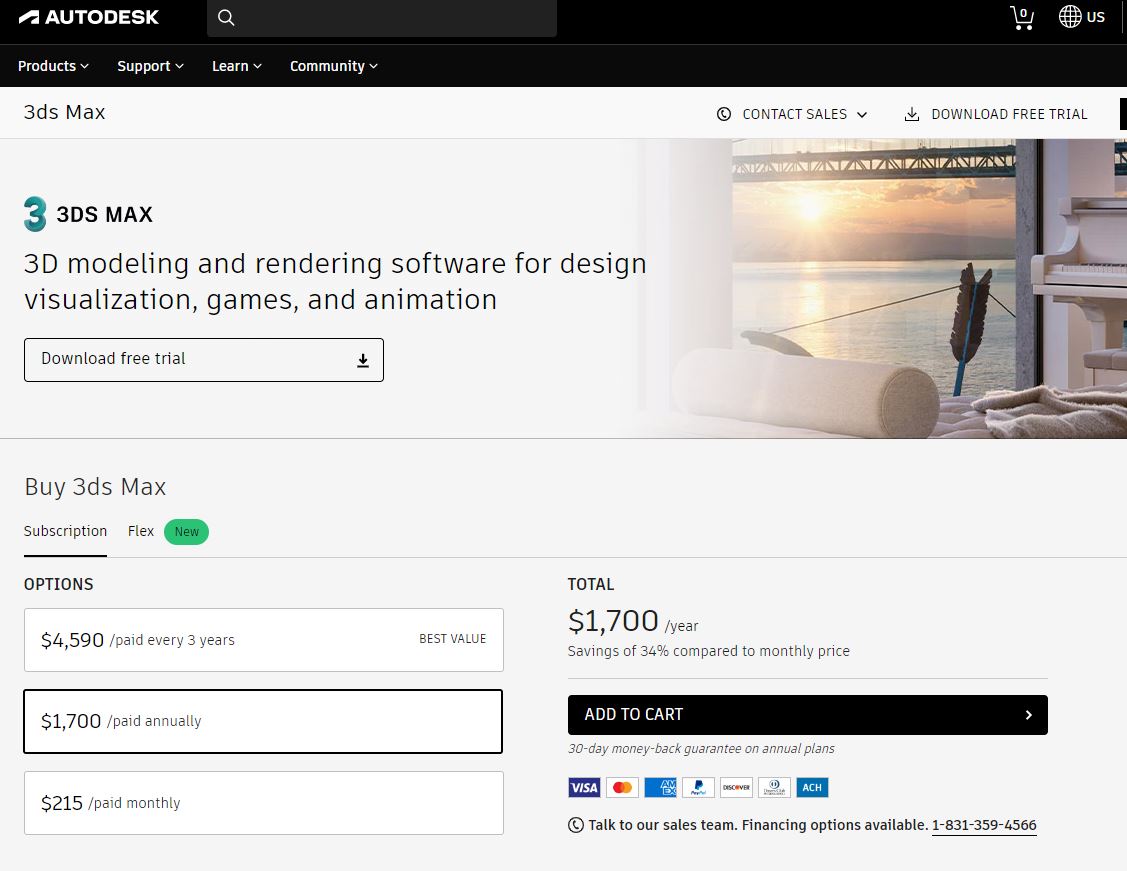Click the American Express payment icon
Screen dimensions: 1127x871
tap(661, 788)
